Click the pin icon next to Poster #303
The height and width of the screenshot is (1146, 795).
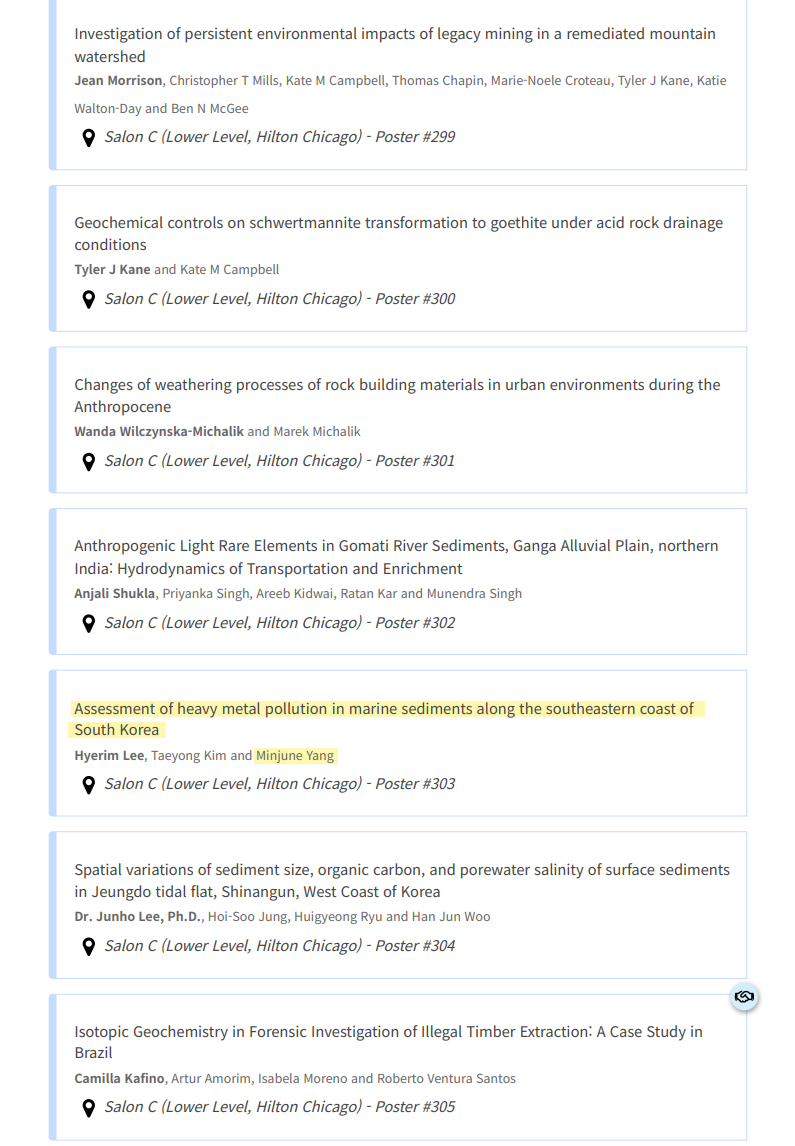tap(88, 784)
